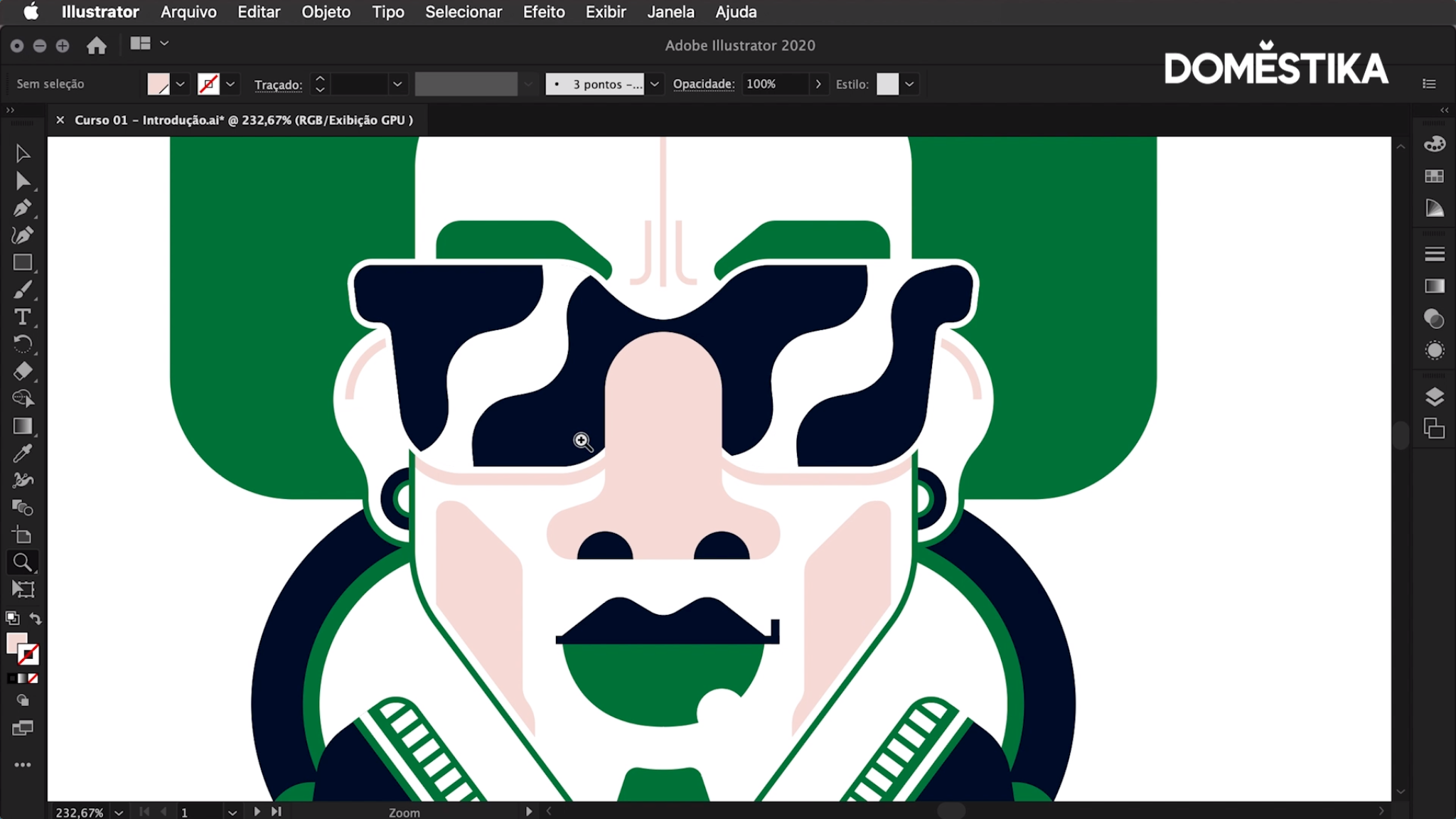Viewport: 1456px width, 819px height.
Task: Select the Rectangle tool
Action: tap(22, 262)
